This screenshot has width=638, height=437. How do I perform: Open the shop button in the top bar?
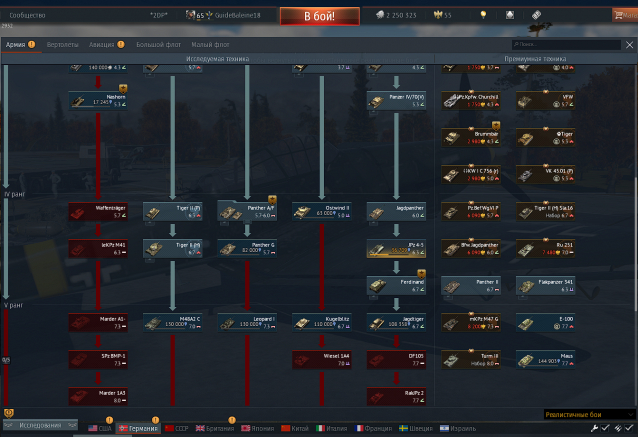point(625,15)
